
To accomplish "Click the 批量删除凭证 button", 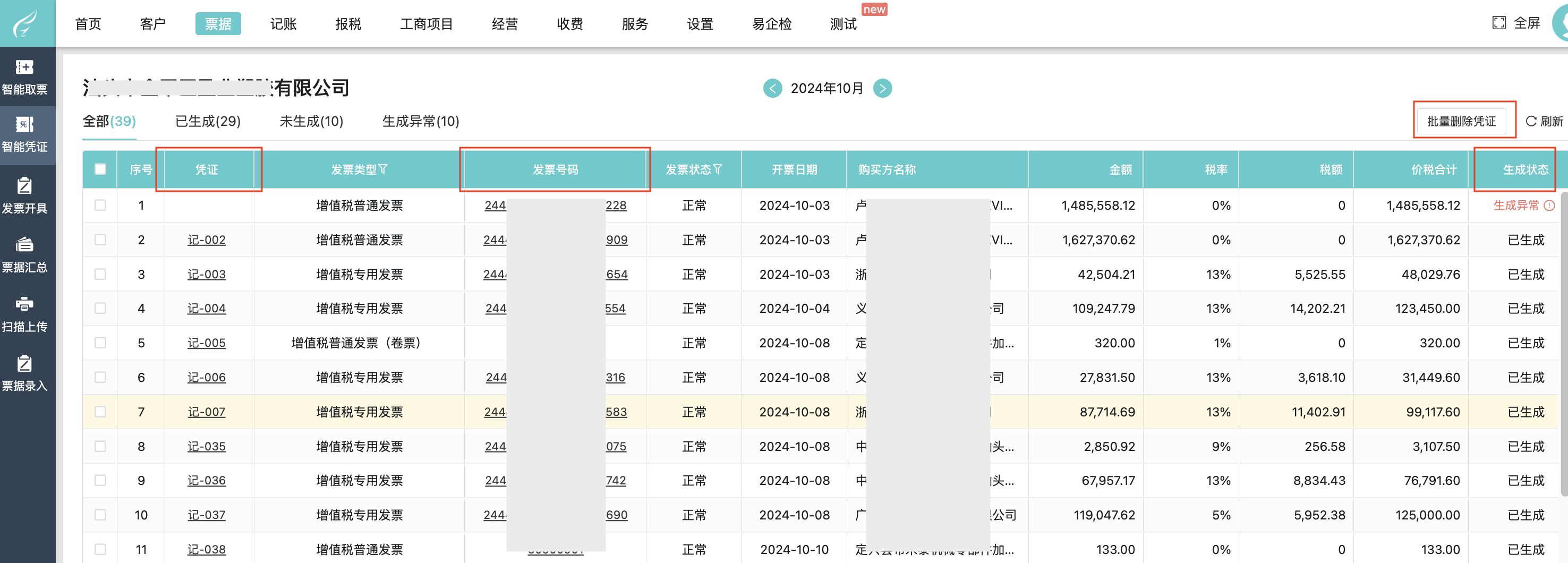I will coord(1461,121).
